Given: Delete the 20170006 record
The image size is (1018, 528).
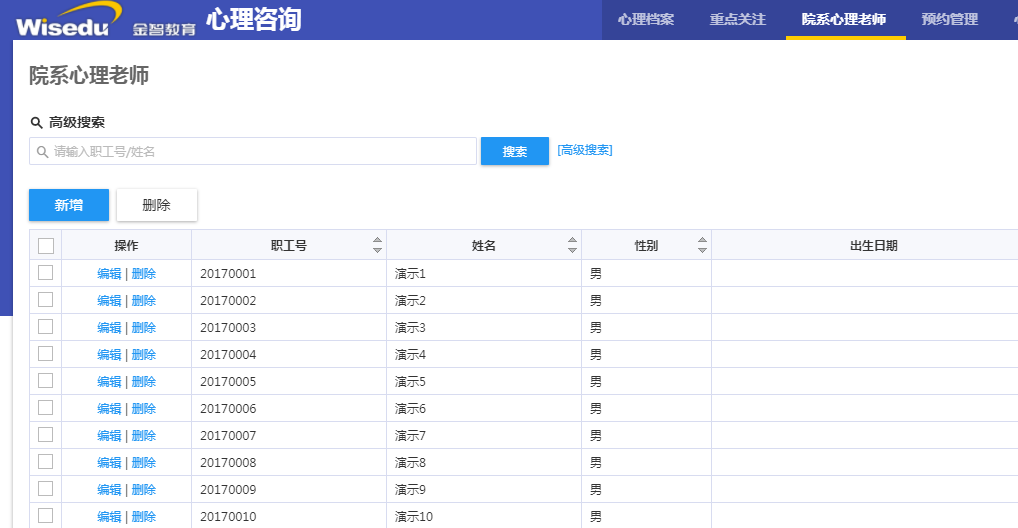Looking at the screenshot, I should click(144, 409).
